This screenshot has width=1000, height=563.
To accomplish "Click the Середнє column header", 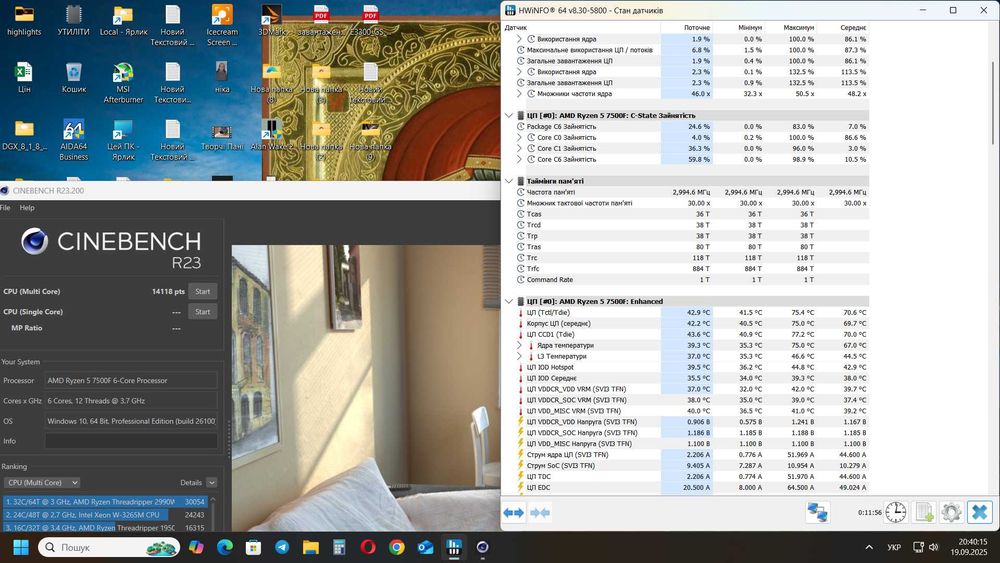I will [x=853, y=28].
